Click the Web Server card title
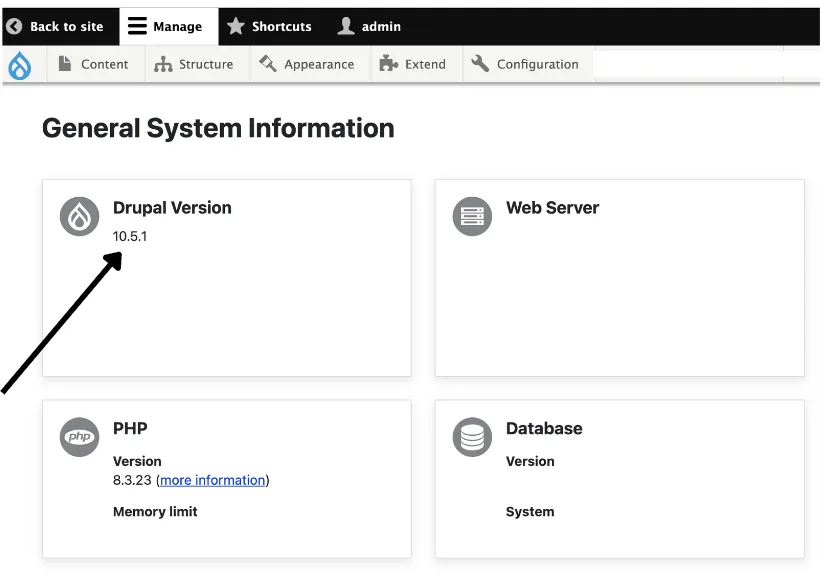Viewport: 830px width, 582px height. pos(552,208)
